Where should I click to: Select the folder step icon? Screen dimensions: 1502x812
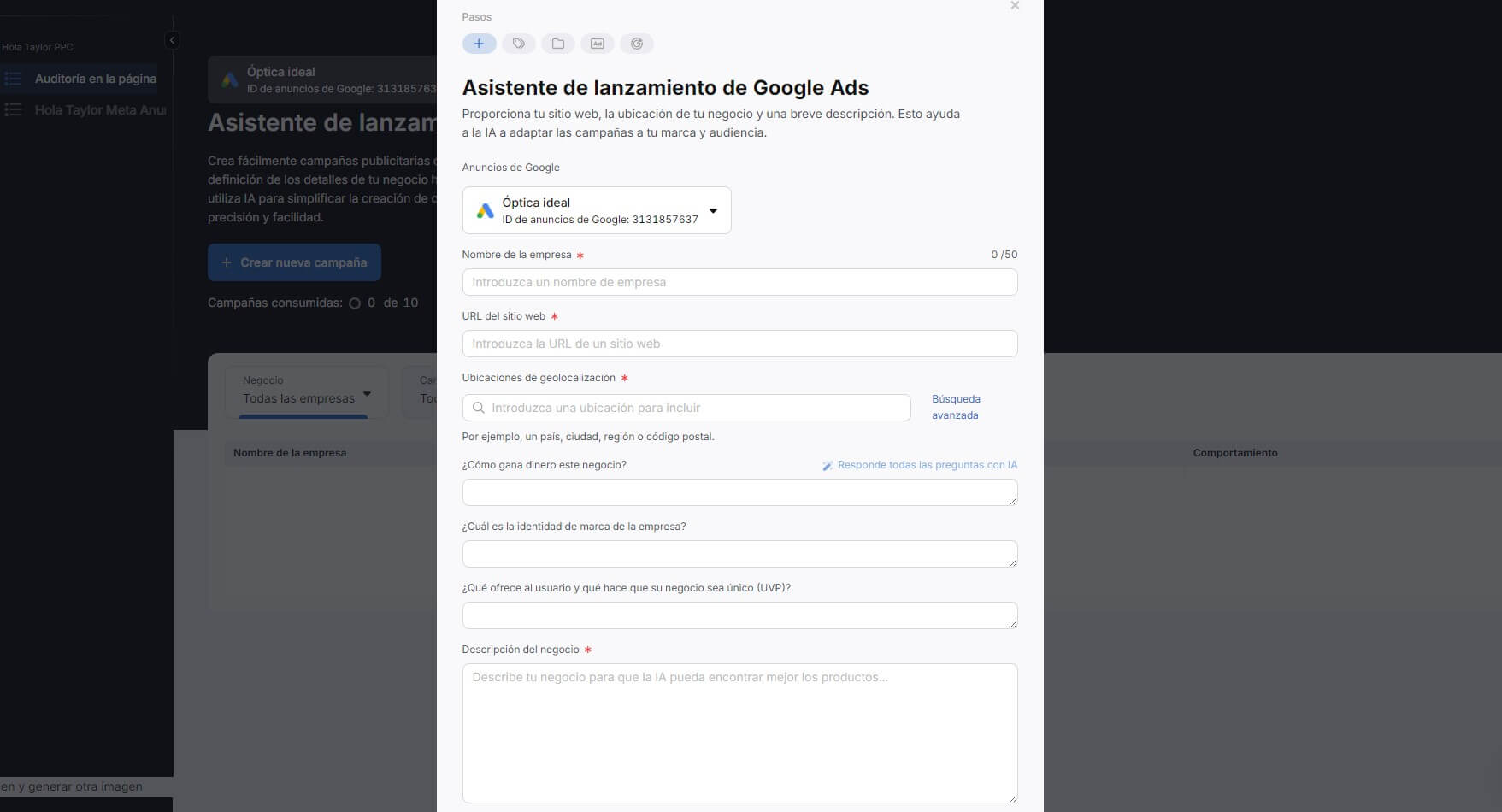pyautogui.click(x=558, y=44)
